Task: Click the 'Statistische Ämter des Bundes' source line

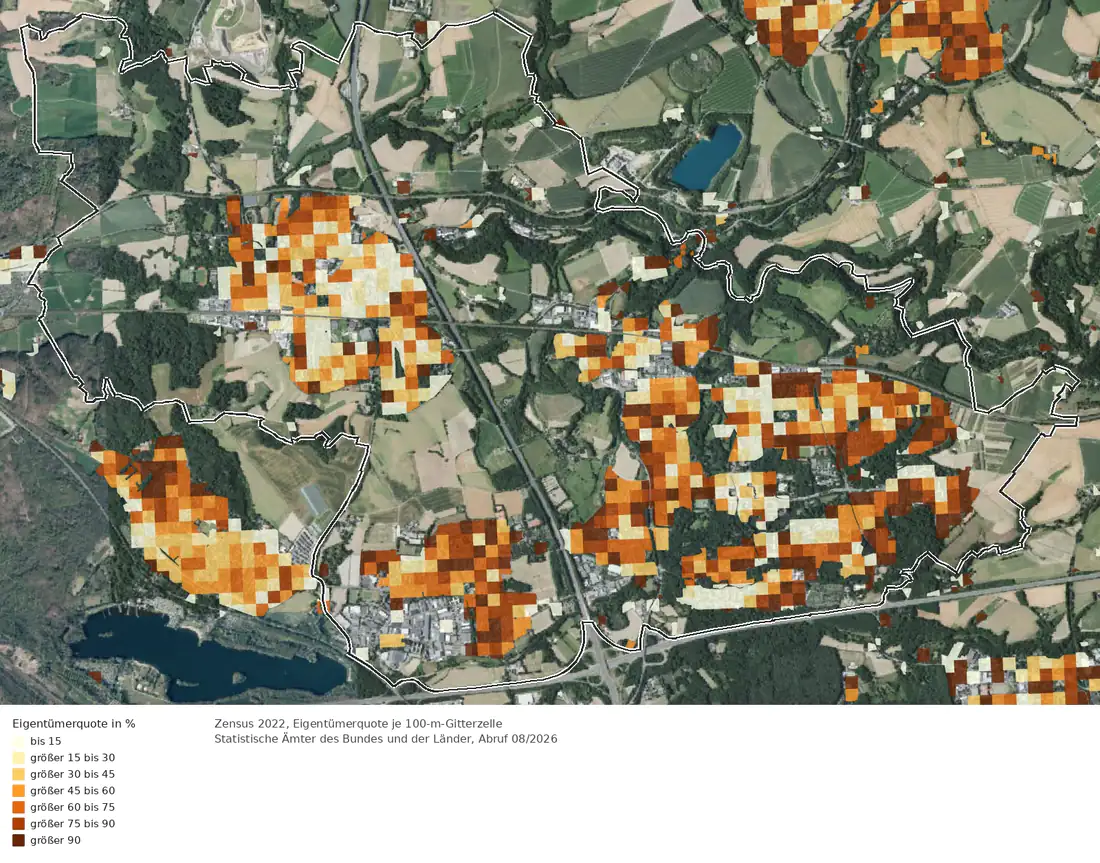Action: [386, 739]
